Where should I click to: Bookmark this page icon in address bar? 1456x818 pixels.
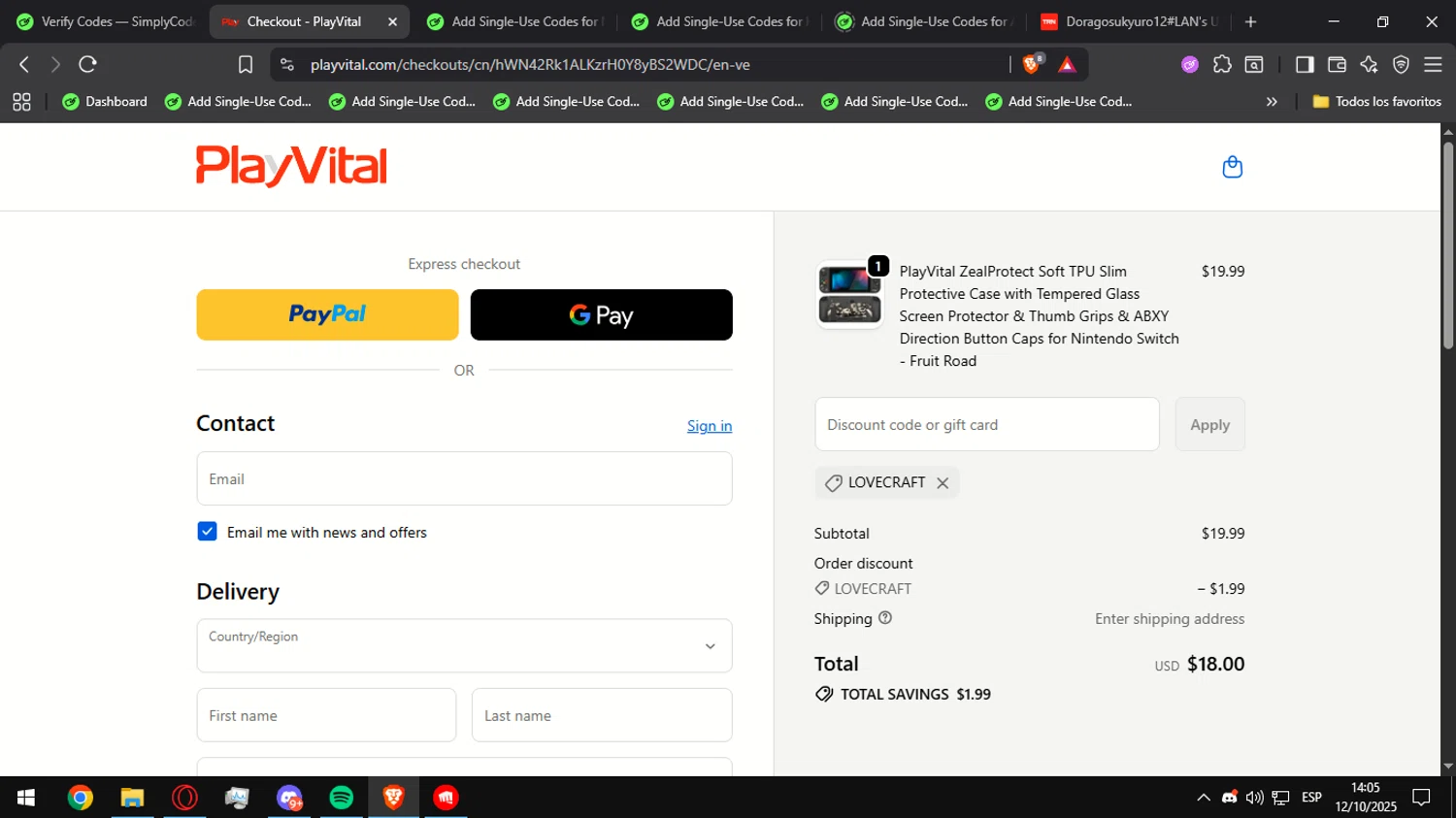pos(246,64)
